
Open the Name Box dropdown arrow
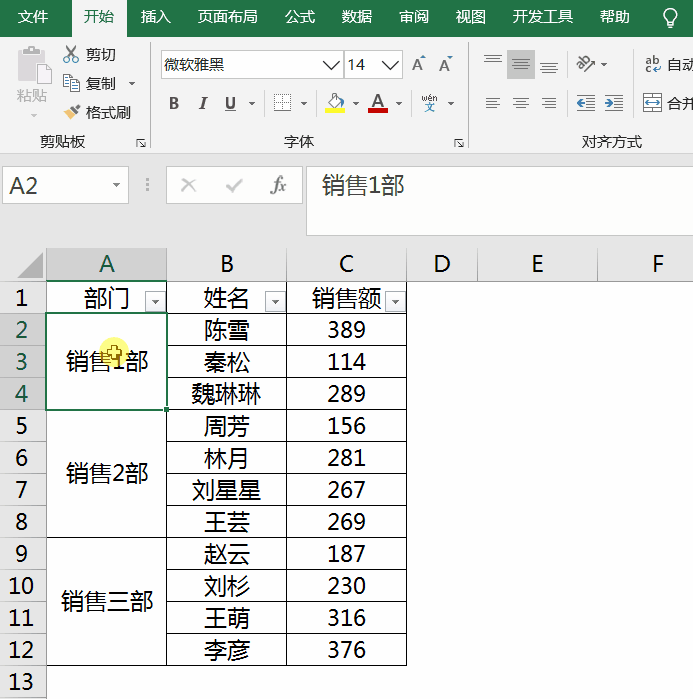(x=116, y=185)
